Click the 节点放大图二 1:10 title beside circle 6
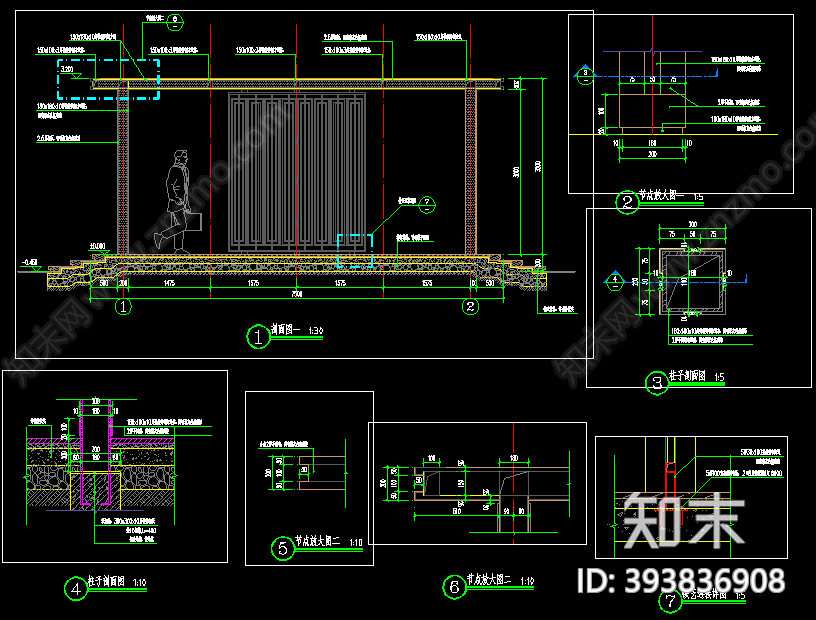 point(493,580)
